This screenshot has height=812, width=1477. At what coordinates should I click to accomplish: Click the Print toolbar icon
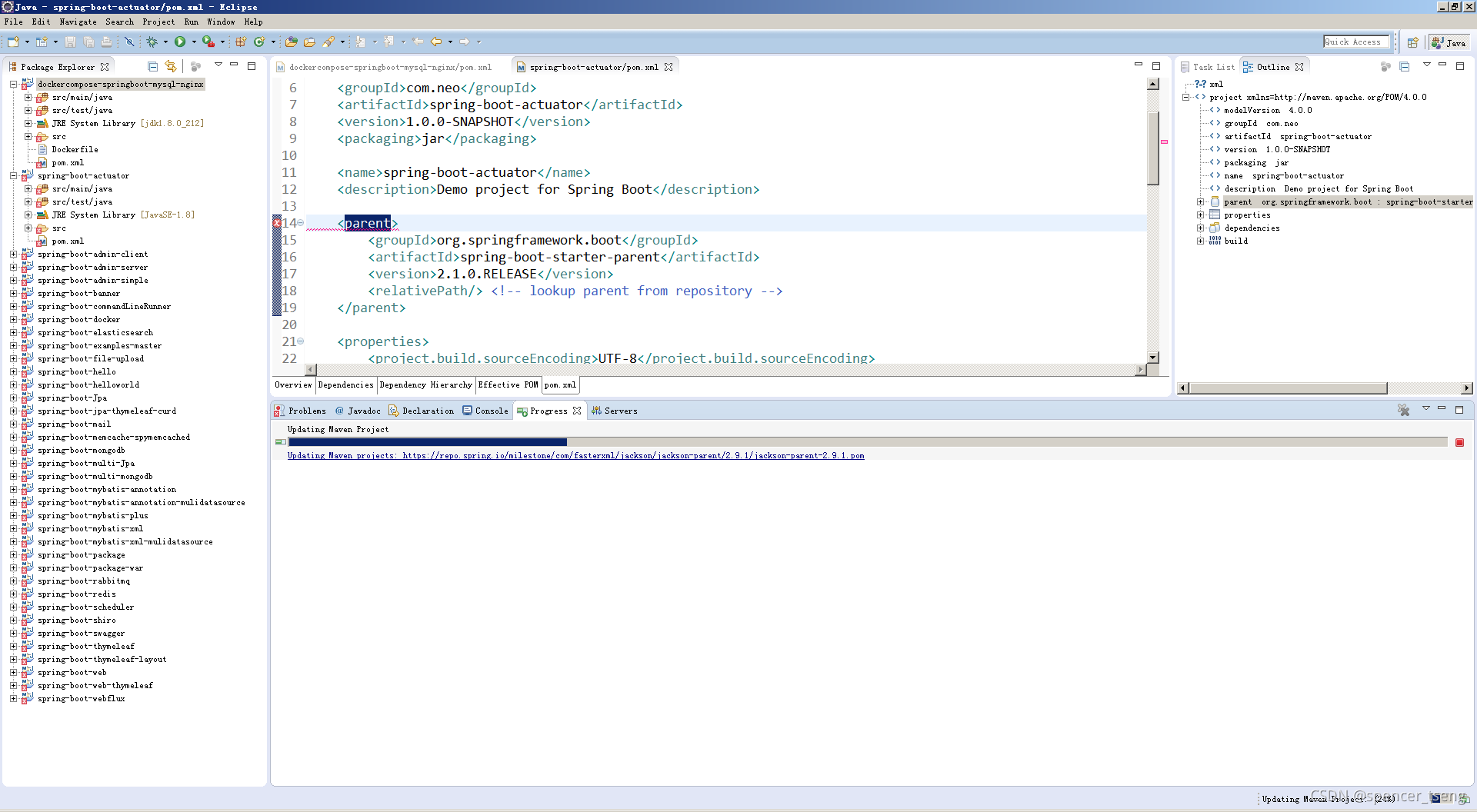tap(108, 42)
